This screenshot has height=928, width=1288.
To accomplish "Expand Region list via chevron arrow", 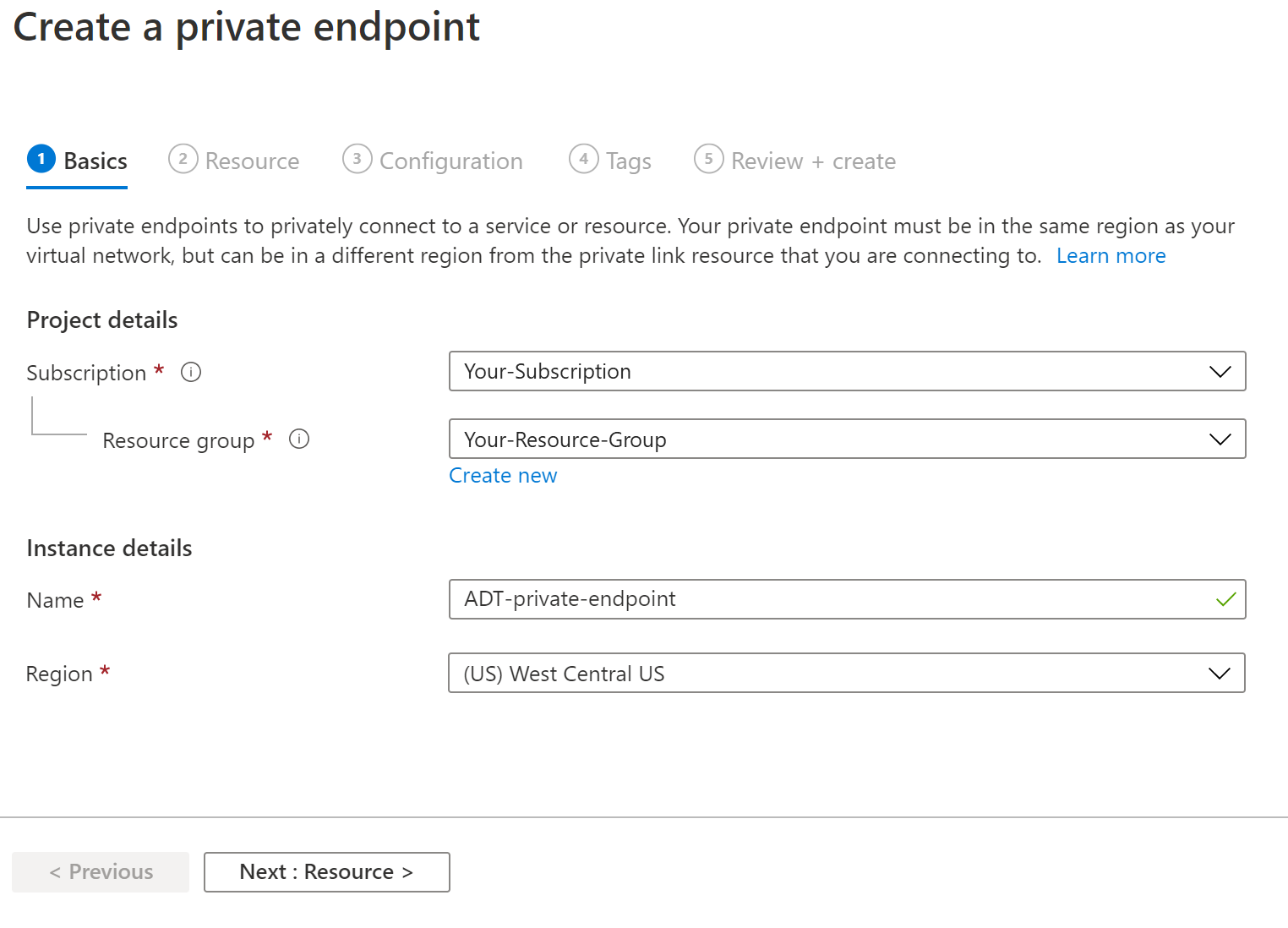I will 1219,674.
